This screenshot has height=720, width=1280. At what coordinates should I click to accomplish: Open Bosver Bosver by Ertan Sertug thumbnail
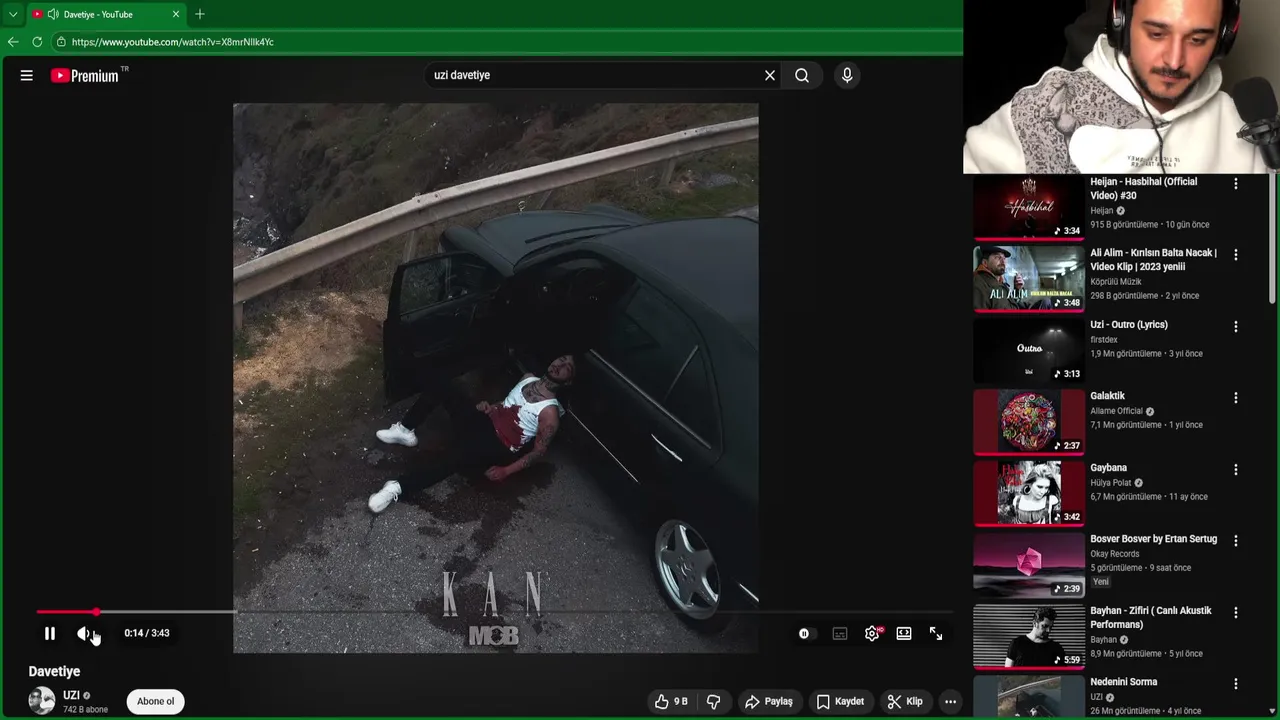click(x=1029, y=565)
